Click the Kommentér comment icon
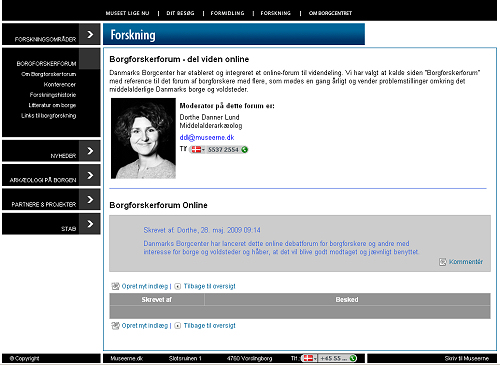The image size is (500, 365). [442, 262]
